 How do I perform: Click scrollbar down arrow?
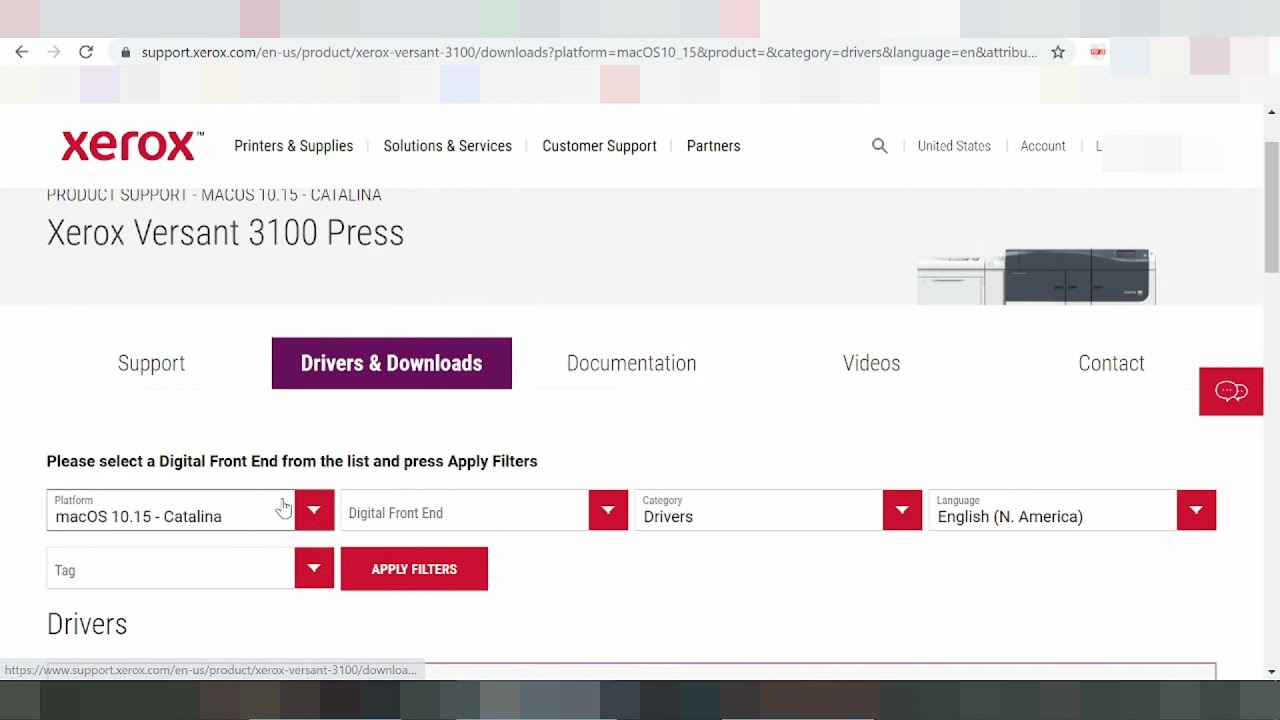point(1272,672)
